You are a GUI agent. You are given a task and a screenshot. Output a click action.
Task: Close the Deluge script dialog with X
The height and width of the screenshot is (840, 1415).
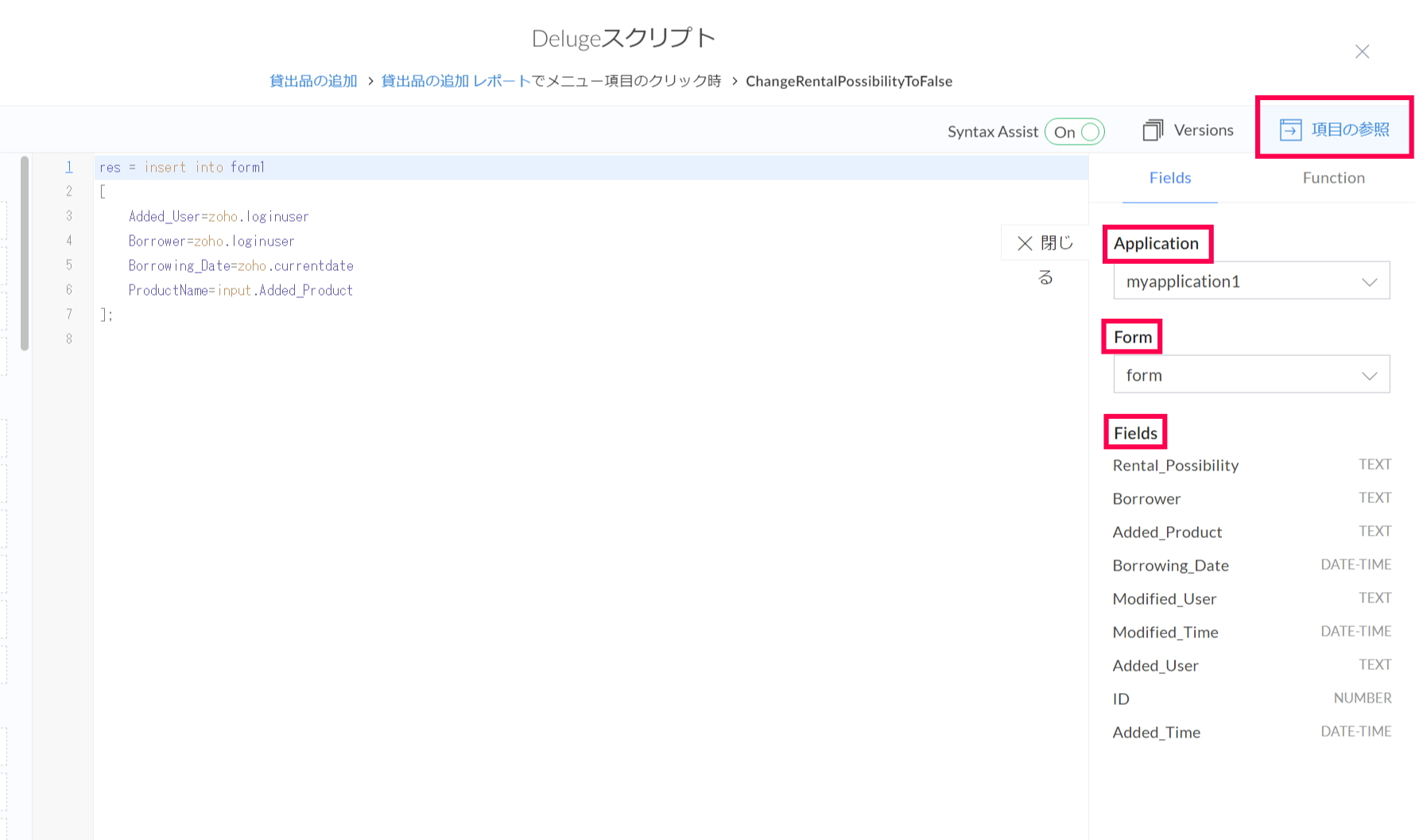pyautogui.click(x=1362, y=52)
